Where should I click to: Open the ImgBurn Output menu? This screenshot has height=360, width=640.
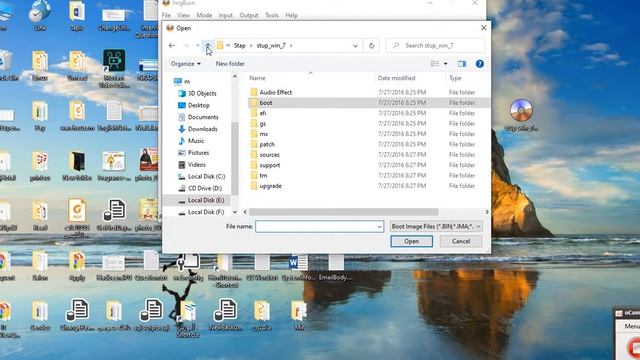(x=249, y=15)
